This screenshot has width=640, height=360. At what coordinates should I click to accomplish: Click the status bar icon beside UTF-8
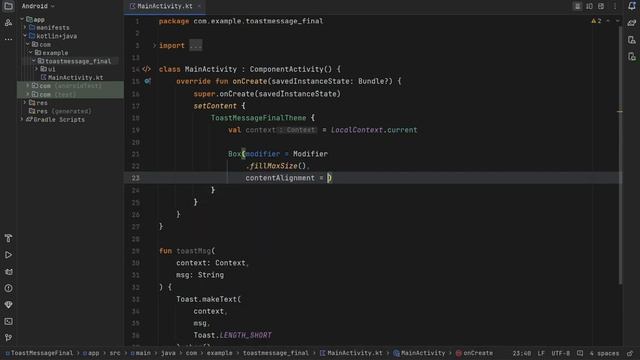(580, 353)
